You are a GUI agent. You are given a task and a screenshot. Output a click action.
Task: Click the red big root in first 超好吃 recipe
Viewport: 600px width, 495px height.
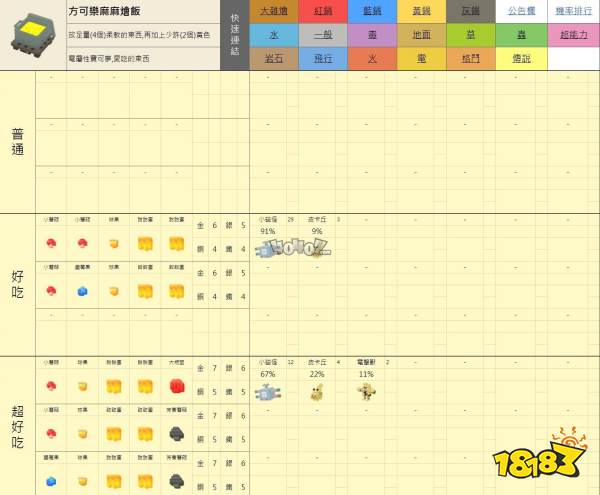[177, 386]
